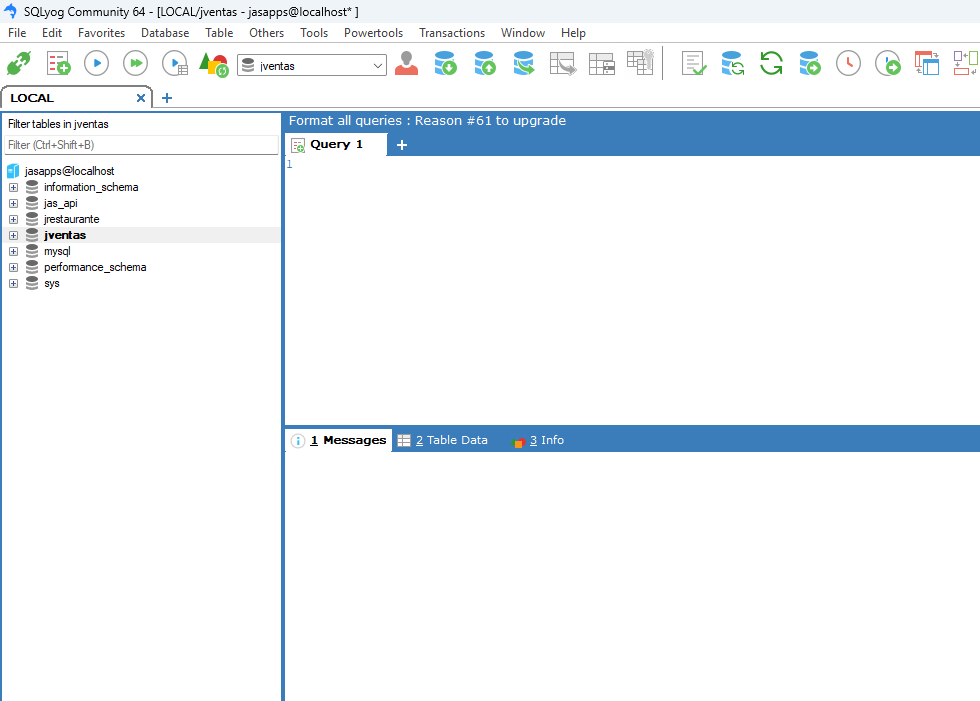Viewport: 980px width, 701px height.
Task: Open the Help menu
Action: [x=573, y=32]
